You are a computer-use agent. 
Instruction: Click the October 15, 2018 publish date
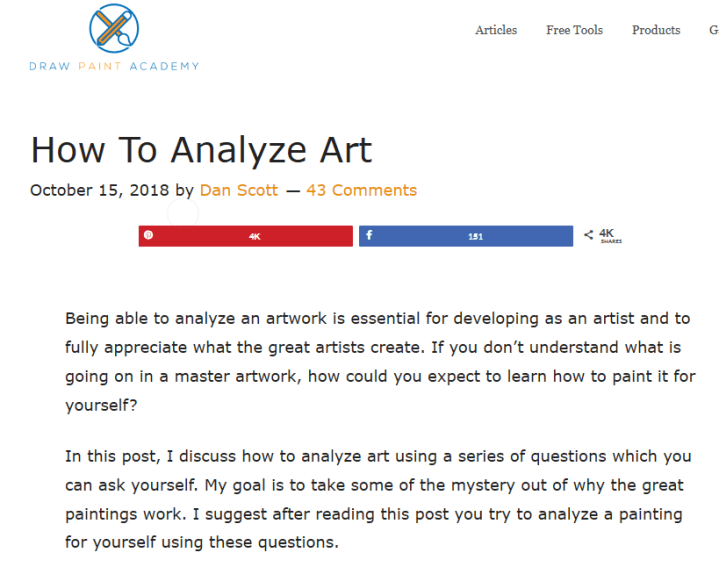point(100,190)
